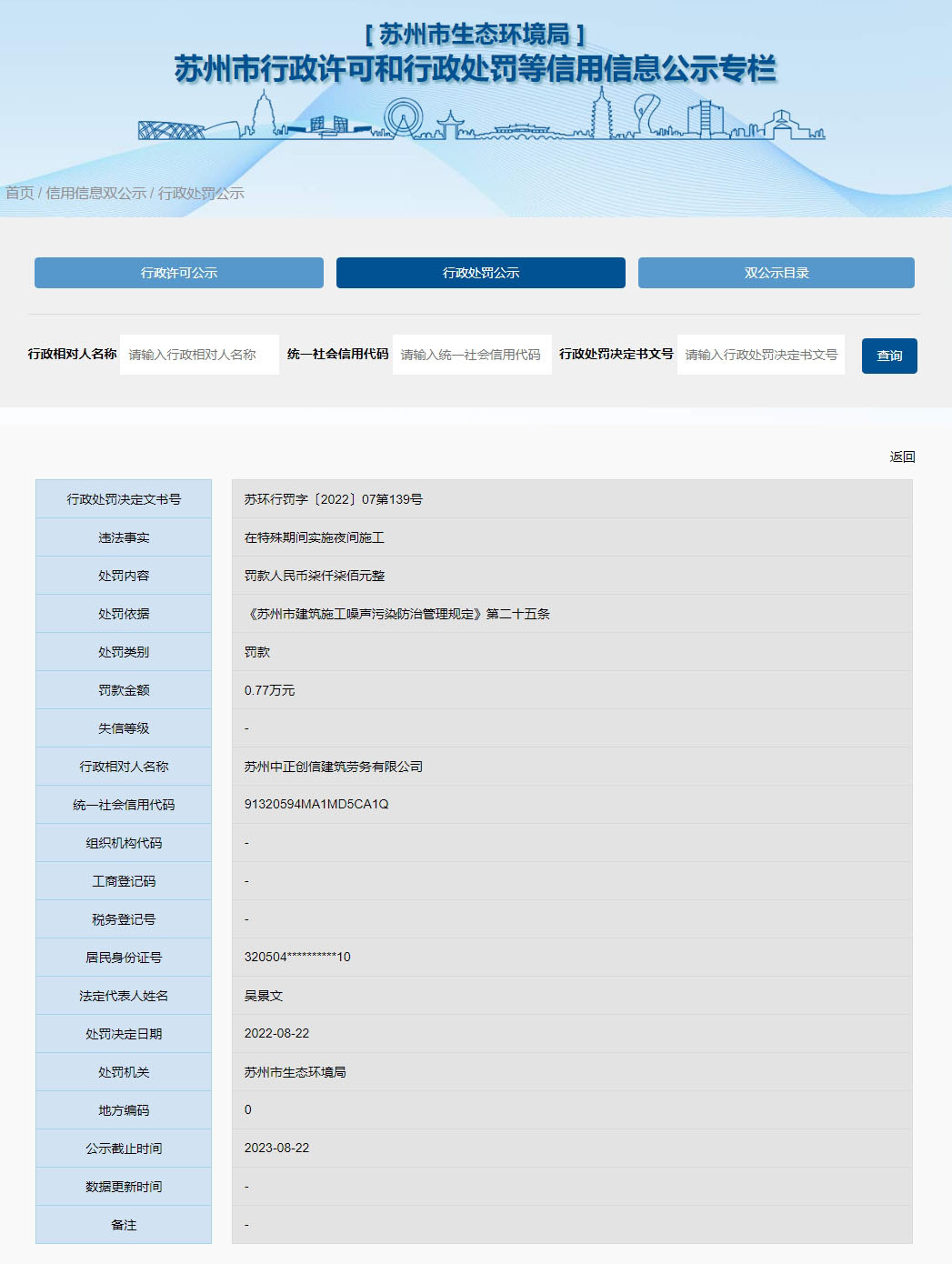The height and width of the screenshot is (1264, 952).
Task: Click the 失信等级 row label
Action: click(x=124, y=728)
